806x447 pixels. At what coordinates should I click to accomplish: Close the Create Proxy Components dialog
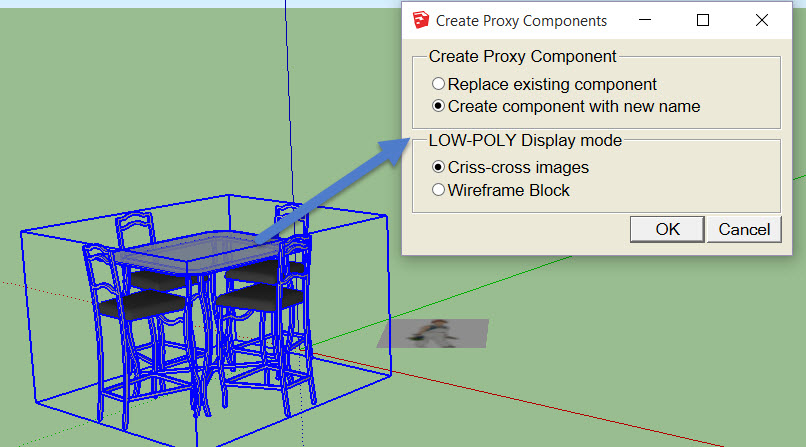[x=758, y=20]
